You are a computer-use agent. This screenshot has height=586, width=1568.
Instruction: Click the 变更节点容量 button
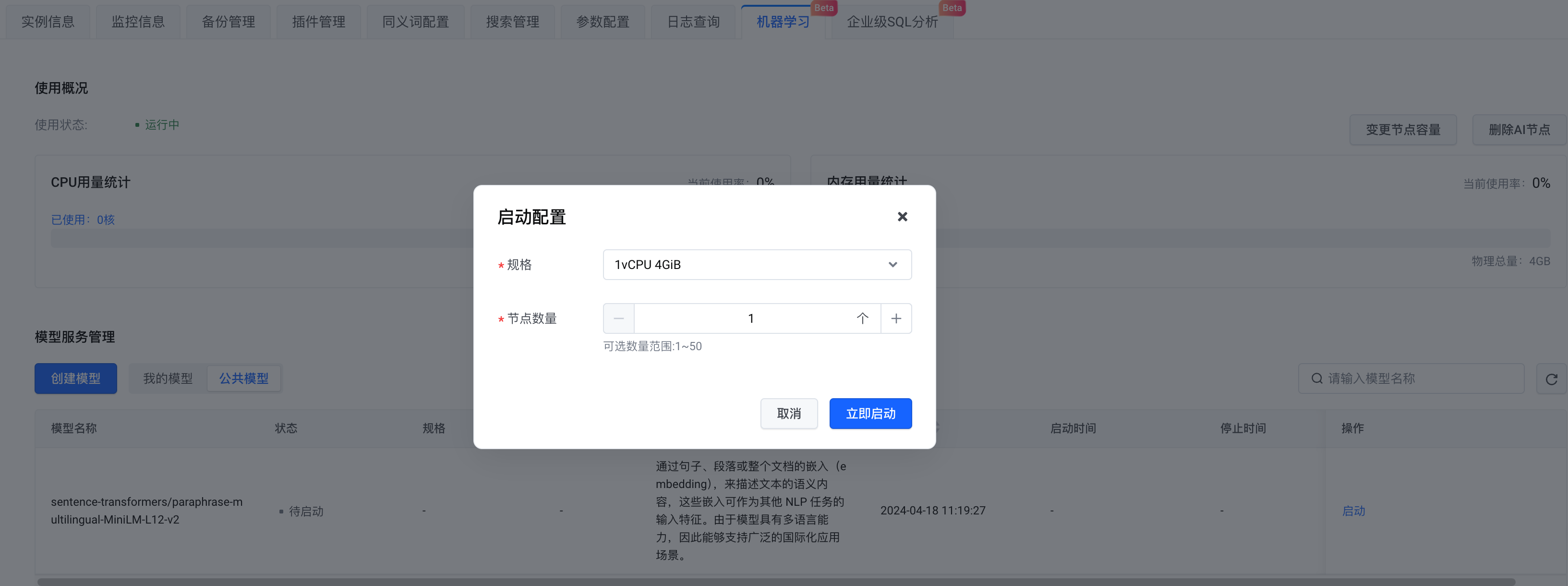point(1402,130)
